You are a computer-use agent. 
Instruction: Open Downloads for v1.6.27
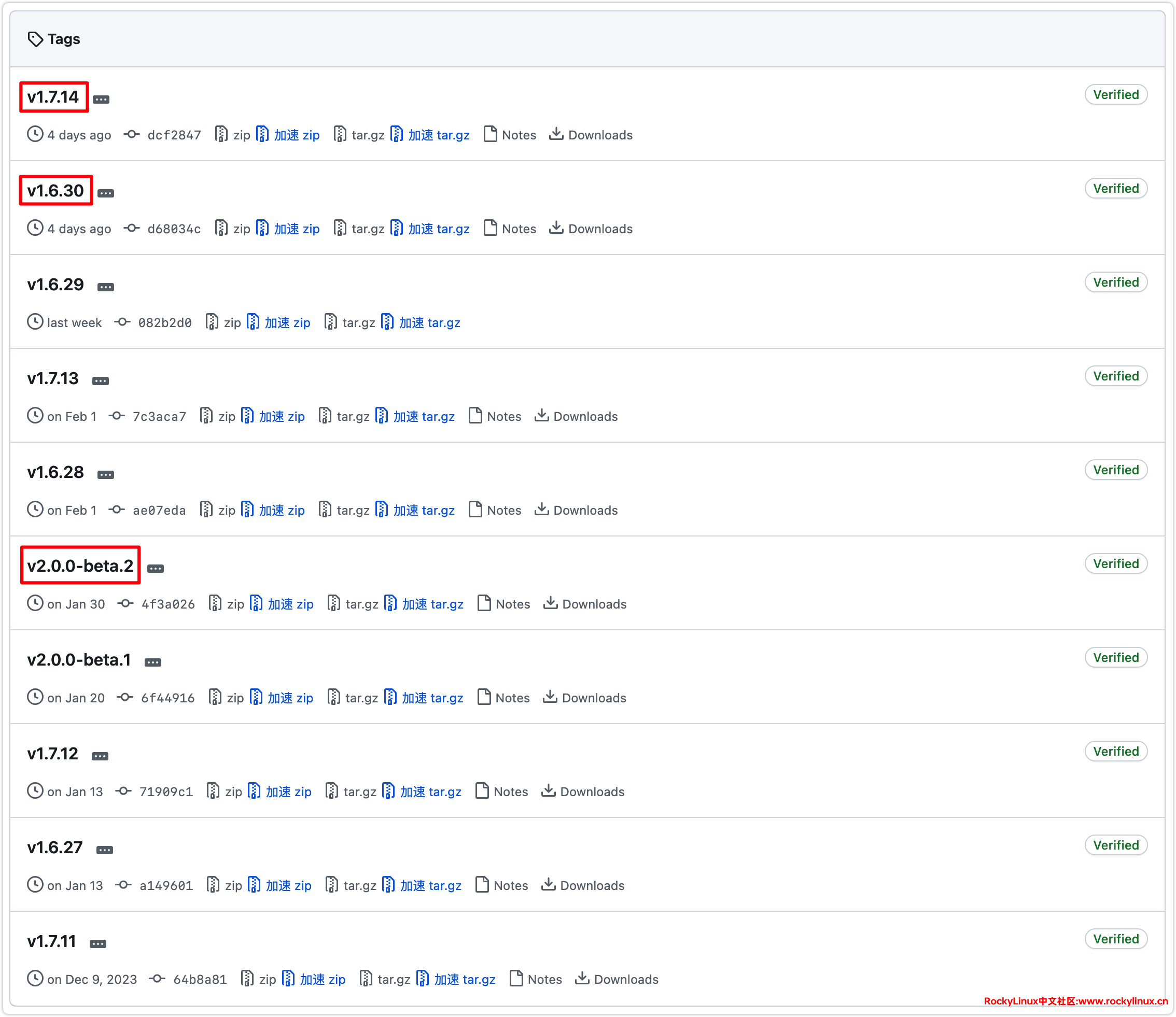point(583,885)
